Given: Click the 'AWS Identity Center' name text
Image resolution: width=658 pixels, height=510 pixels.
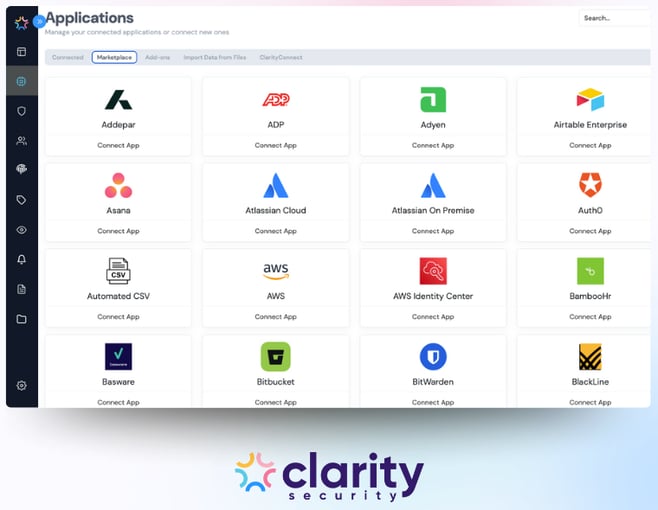Looking at the screenshot, I should click(x=433, y=296).
